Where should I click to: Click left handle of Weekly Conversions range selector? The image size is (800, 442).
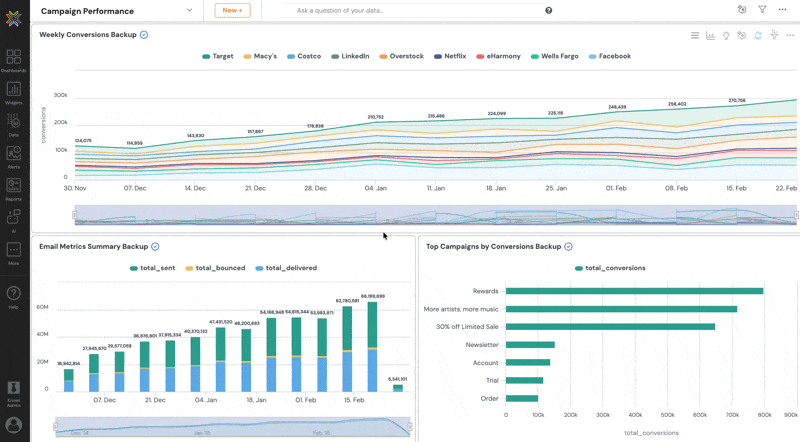pos(75,215)
